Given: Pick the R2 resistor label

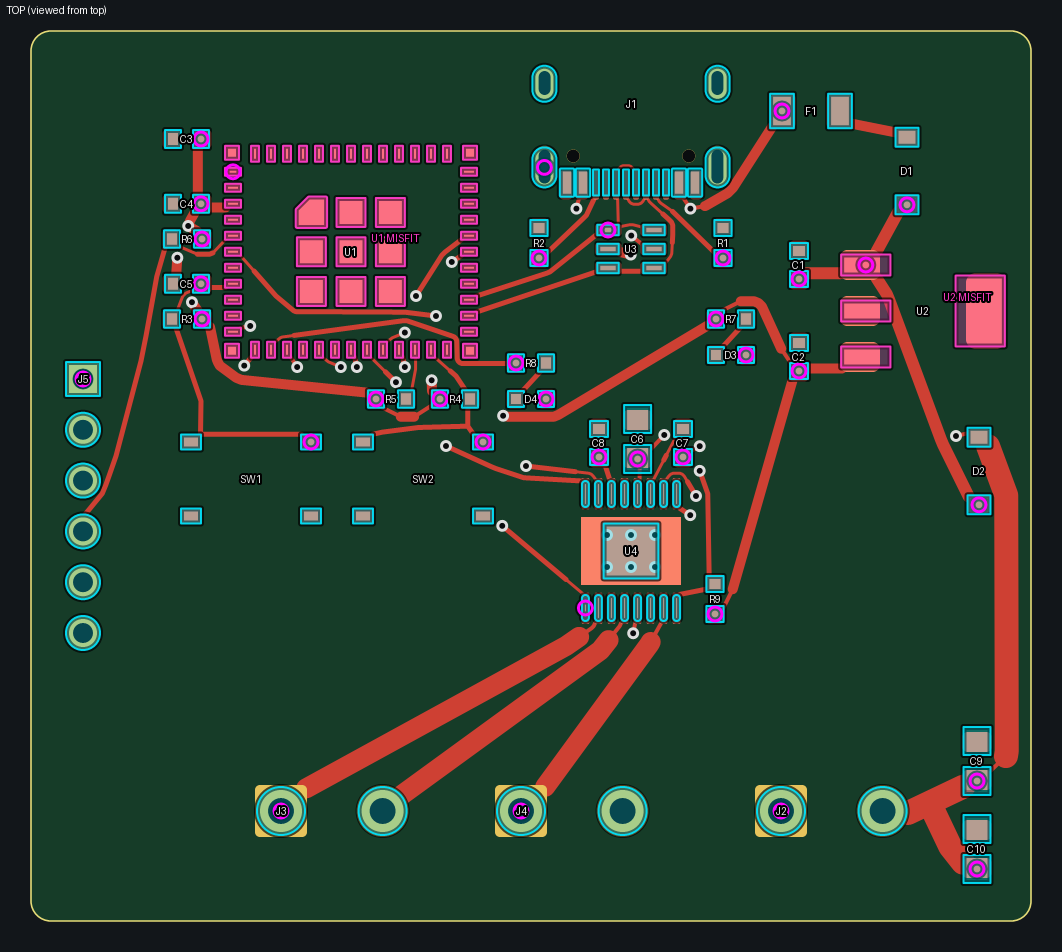Looking at the screenshot, I should pos(538,244).
